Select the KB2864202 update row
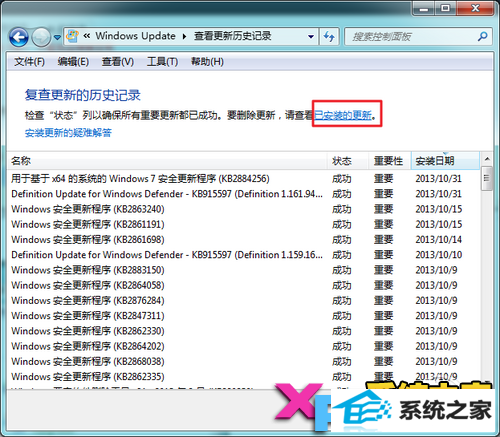500x437 pixels. [243, 346]
